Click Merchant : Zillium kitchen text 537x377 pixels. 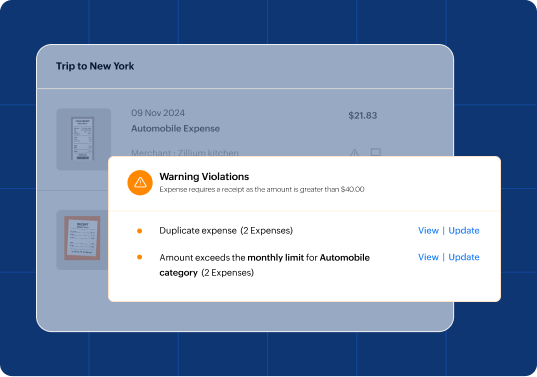coord(185,152)
